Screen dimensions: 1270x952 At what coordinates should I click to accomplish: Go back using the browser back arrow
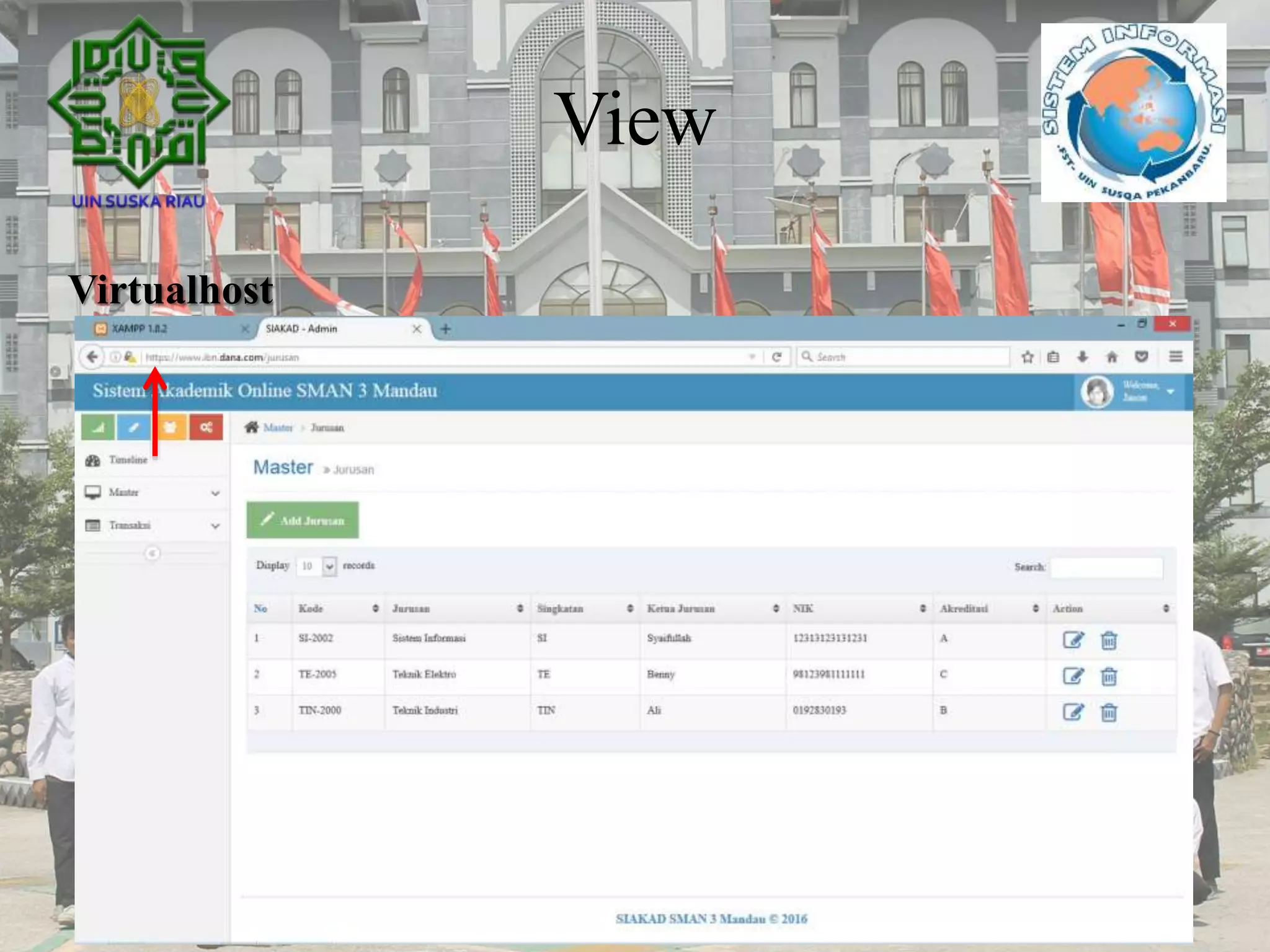tap(92, 356)
